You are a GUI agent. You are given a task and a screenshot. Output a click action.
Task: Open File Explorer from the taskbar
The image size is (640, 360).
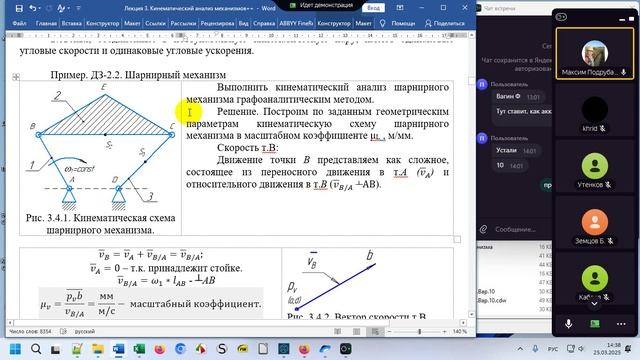click(x=98, y=349)
